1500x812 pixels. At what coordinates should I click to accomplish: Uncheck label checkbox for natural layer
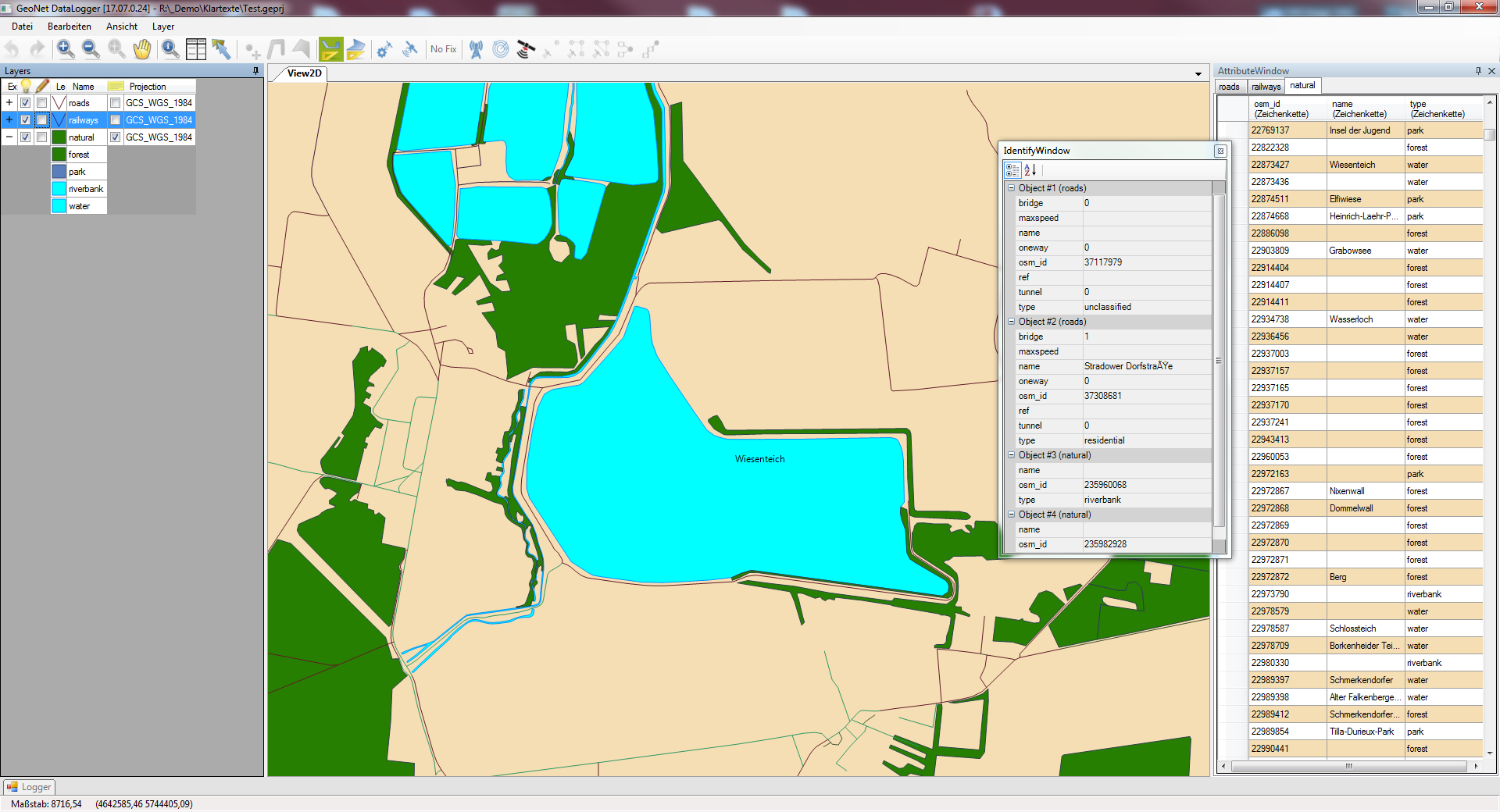coord(116,137)
